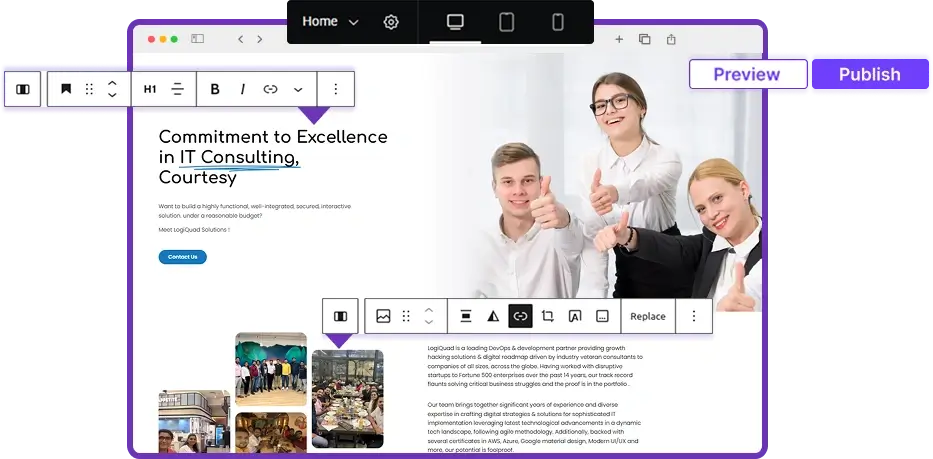Click the image block type icon

coord(383,316)
